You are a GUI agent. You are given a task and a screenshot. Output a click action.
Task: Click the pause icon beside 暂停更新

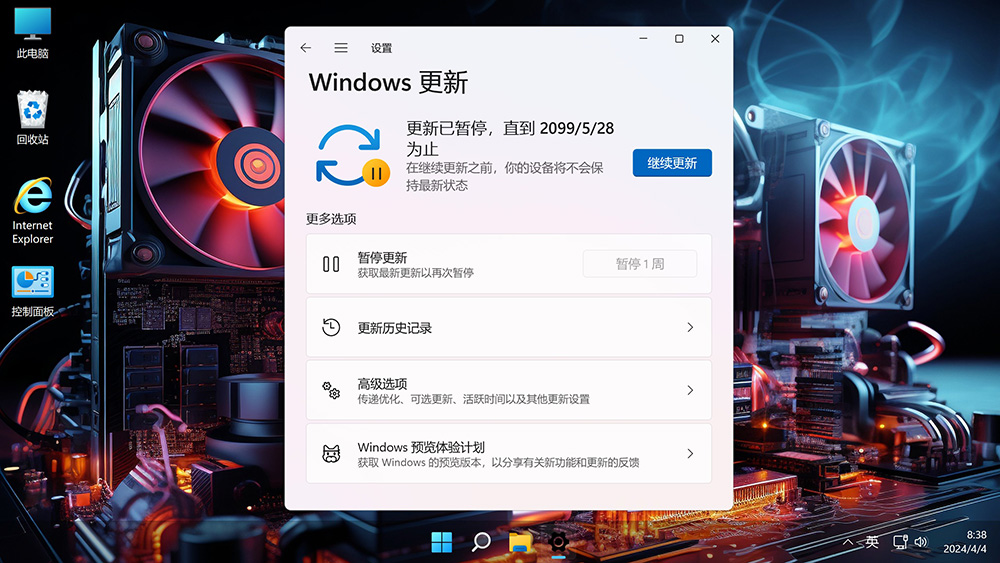331,264
